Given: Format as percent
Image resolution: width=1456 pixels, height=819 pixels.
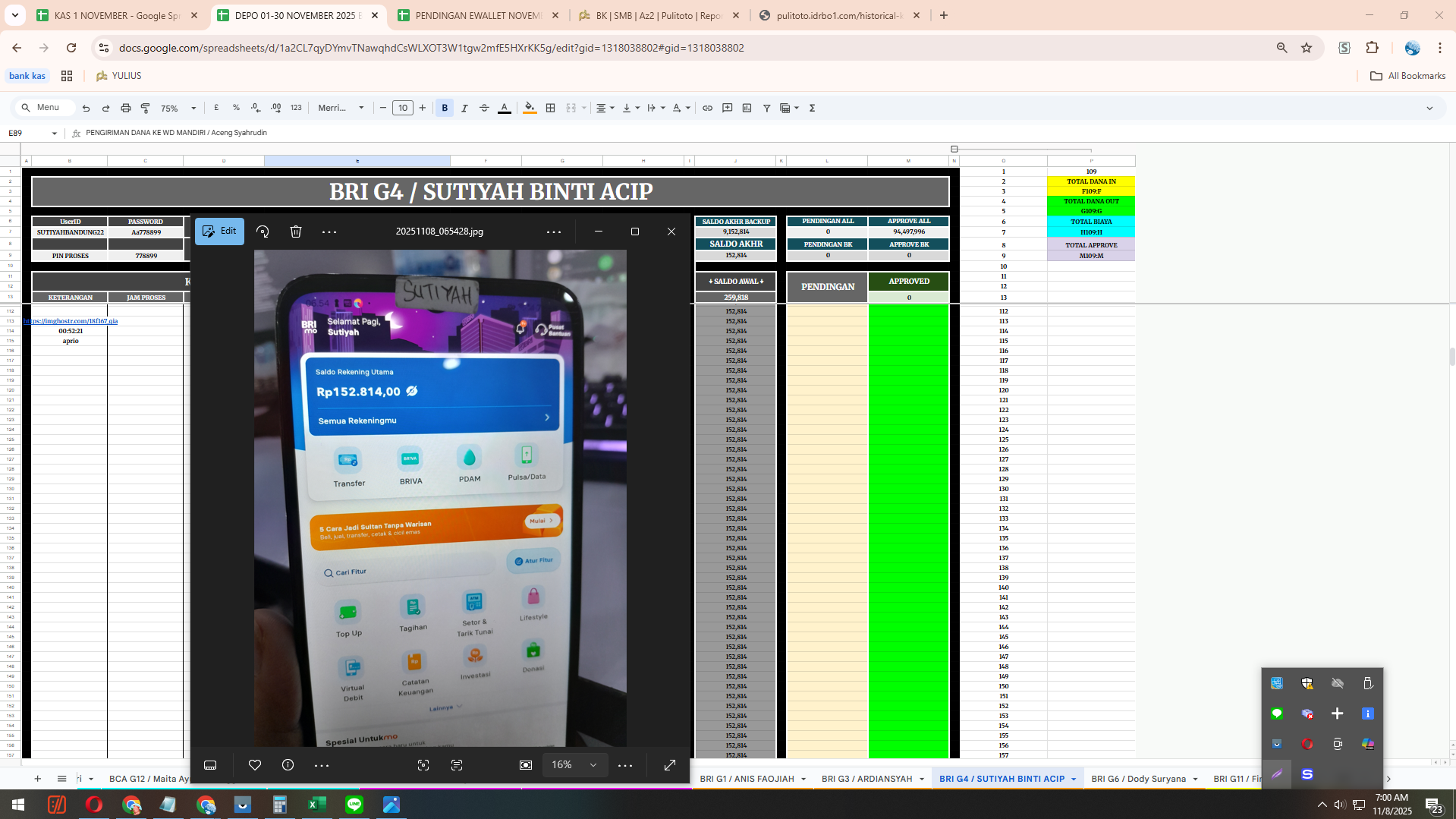Looking at the screenshot, I should pos(236,108).
